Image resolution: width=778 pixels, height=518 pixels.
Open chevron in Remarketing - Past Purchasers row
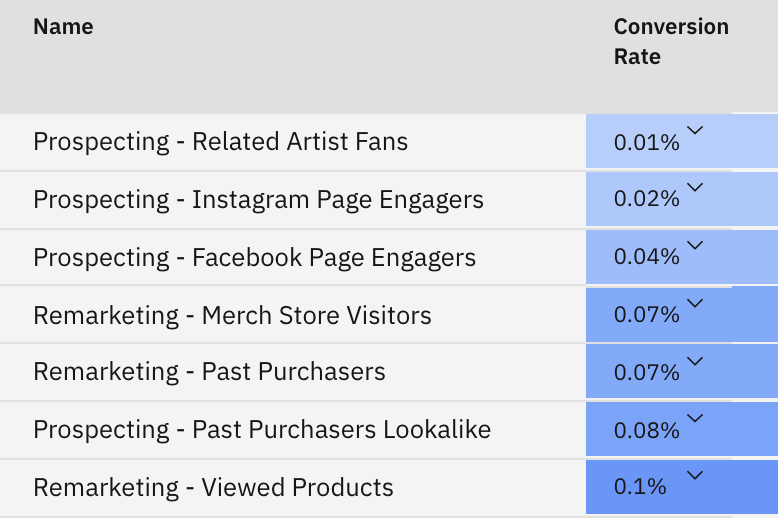pyautogui.click(x=695, y=361)
